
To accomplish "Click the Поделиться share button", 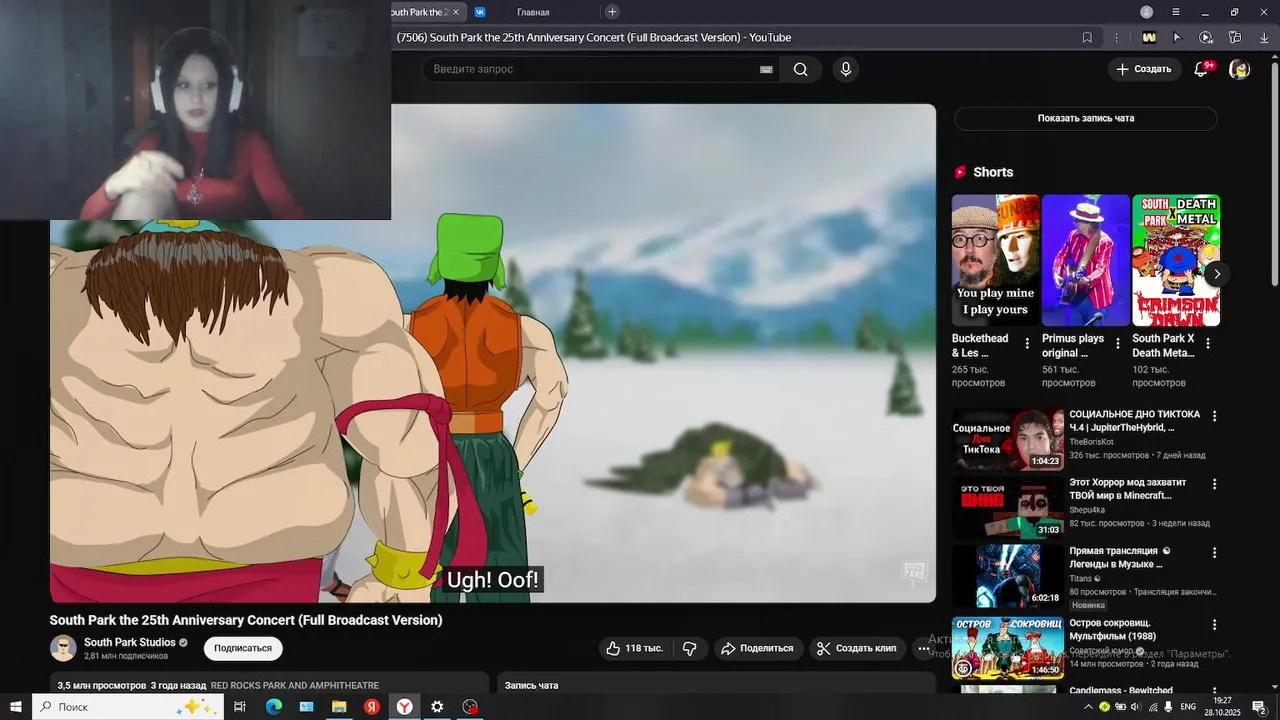I will coord(758,648).
